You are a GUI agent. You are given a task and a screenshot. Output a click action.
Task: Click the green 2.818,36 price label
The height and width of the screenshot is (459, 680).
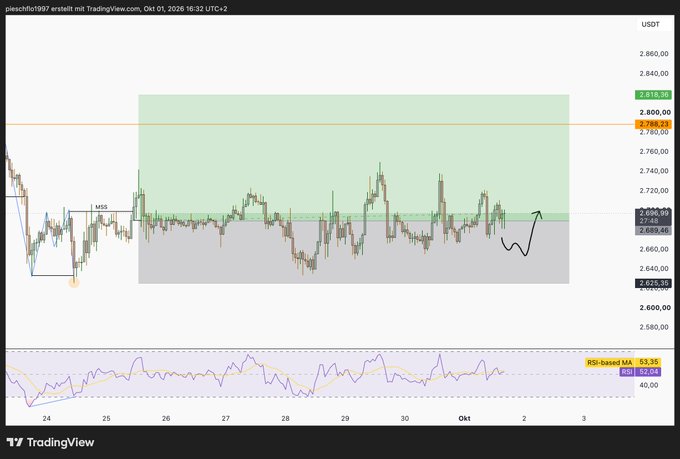tap(654, 95)
